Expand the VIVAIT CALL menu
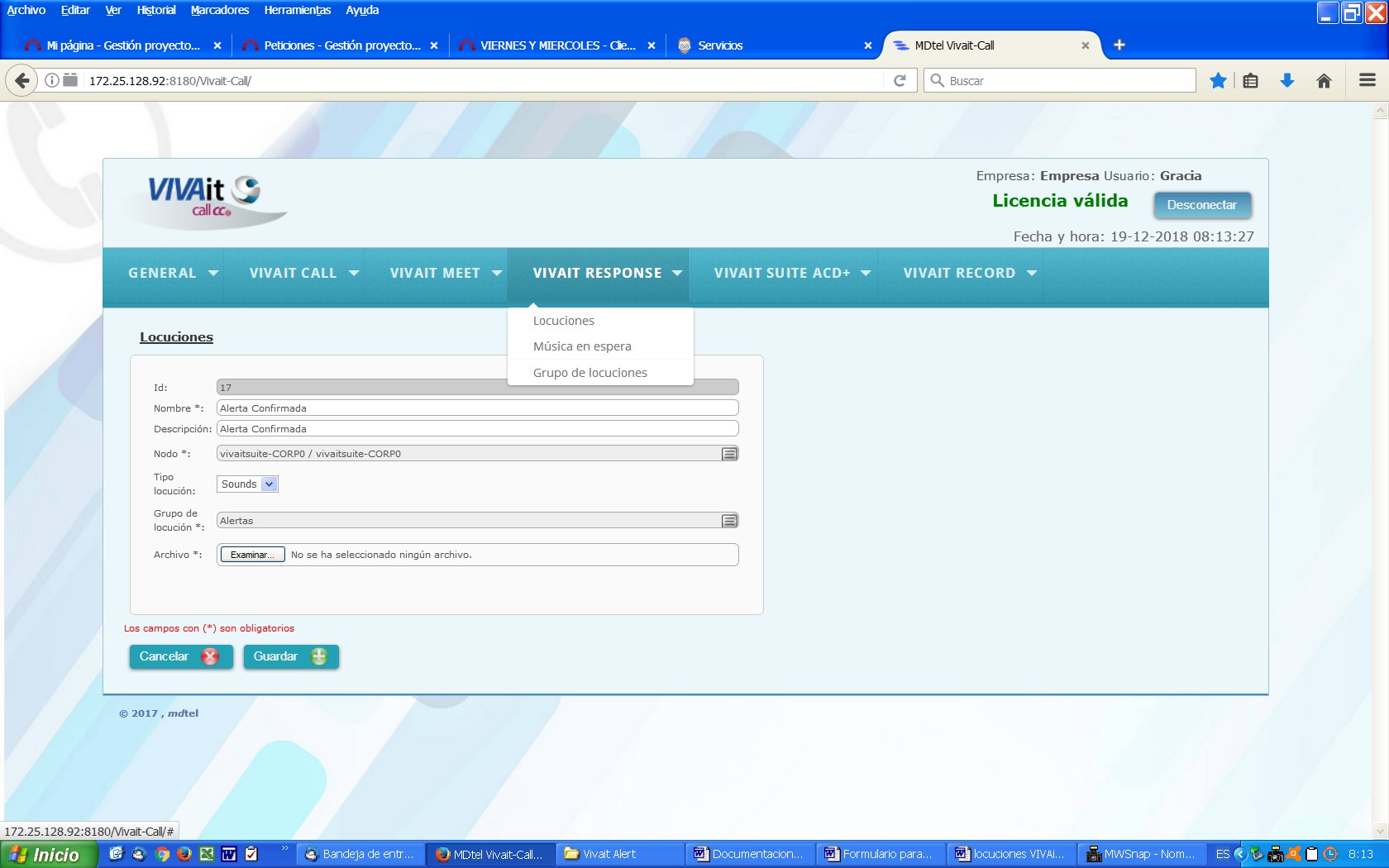Screen dimensions: 1389x868 pyautogui.click(x=303, y=273)
